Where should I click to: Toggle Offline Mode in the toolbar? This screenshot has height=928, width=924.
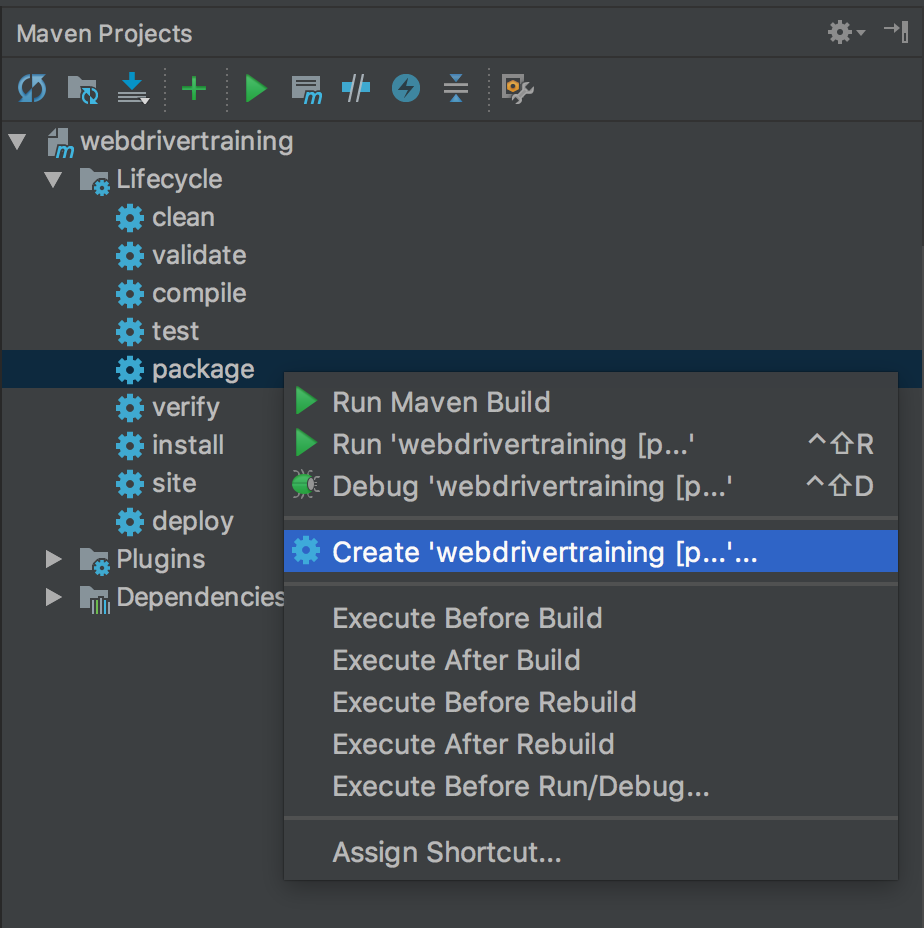tap(356, 89)
